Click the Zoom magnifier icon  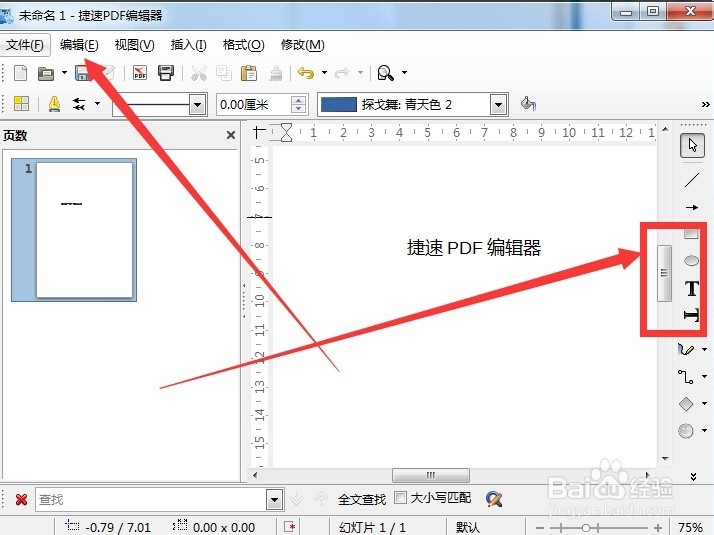click(386, 73)
